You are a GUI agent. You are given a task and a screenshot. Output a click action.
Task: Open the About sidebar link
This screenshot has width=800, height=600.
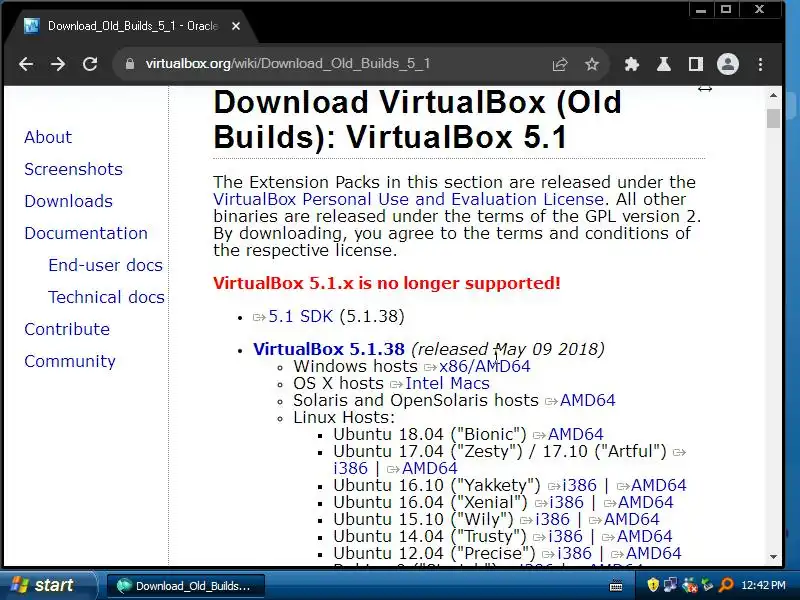click(48, 137)
